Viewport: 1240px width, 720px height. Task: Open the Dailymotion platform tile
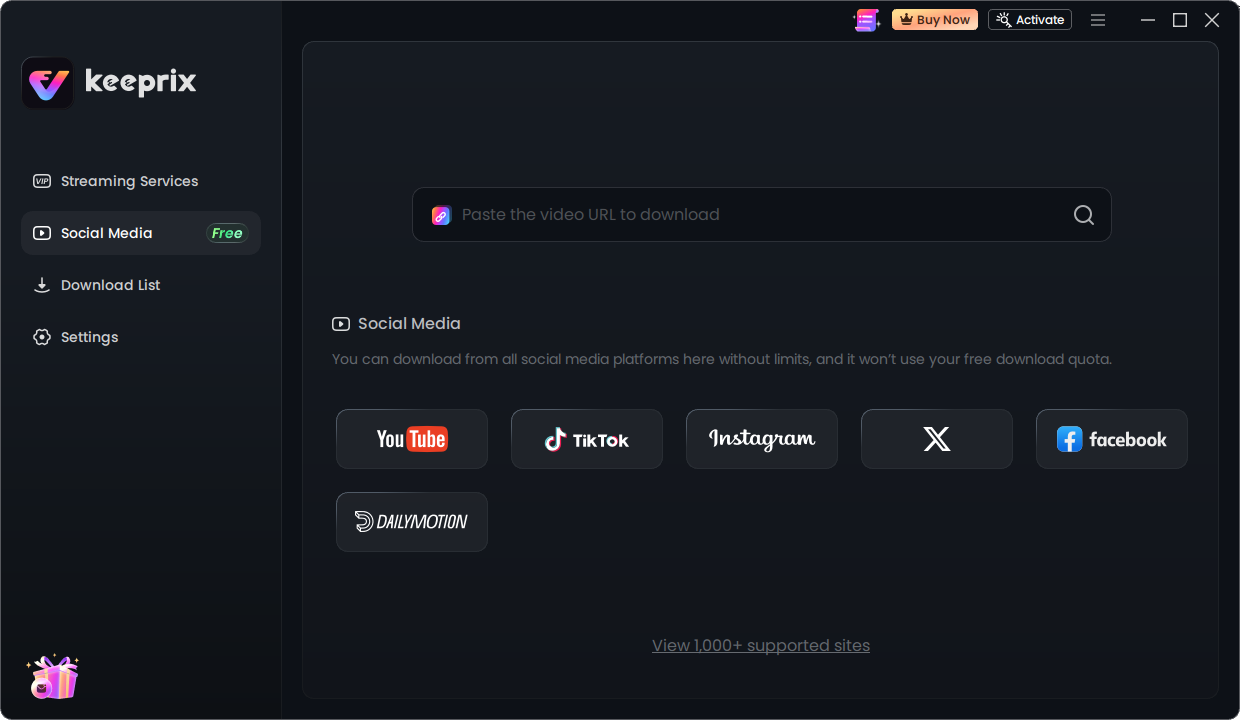pos(412,522)
